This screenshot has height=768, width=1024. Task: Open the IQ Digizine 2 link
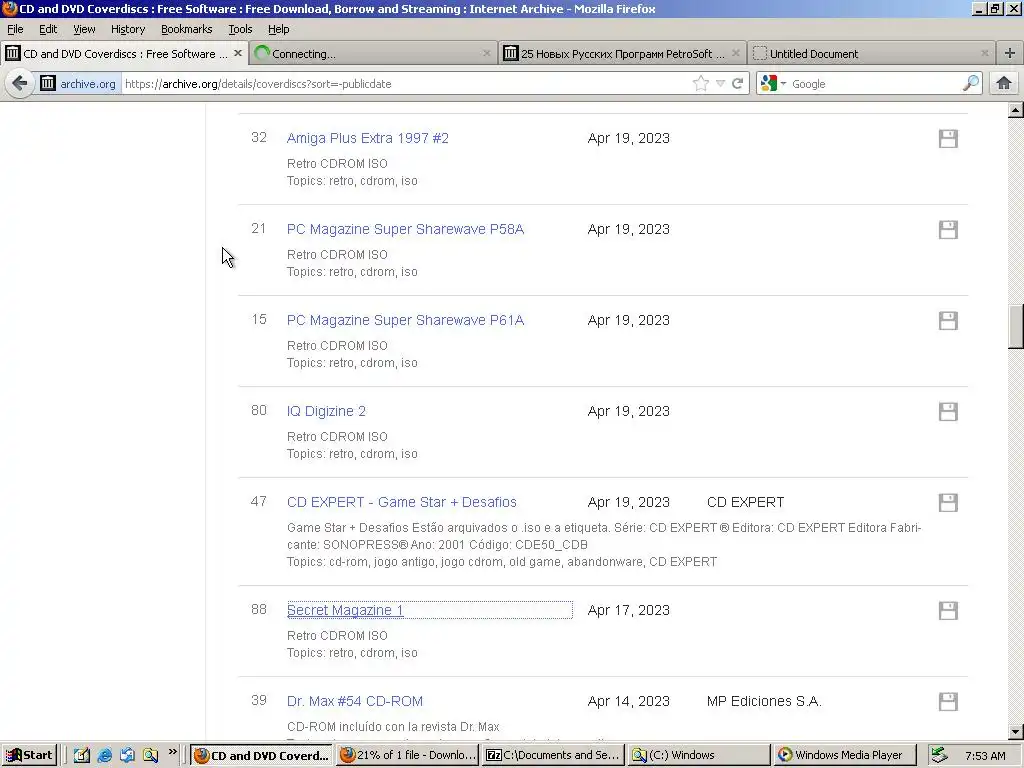click(327, 411)
